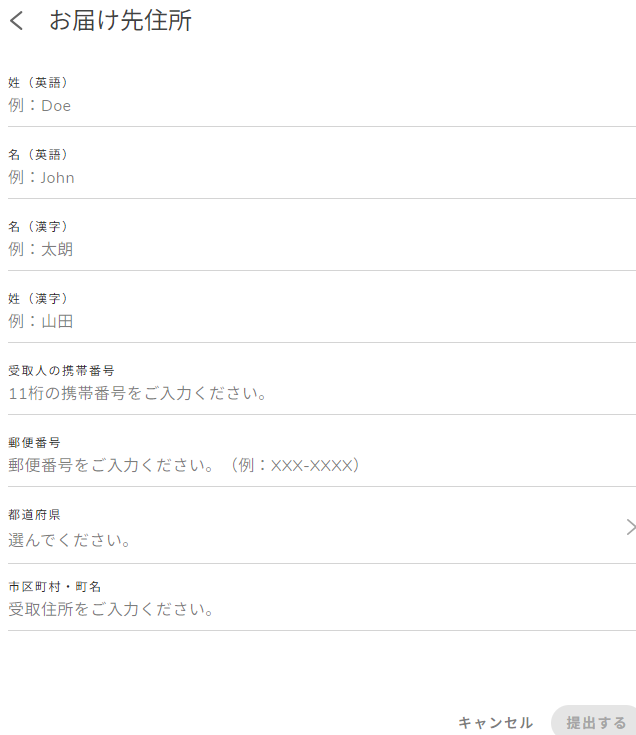Click the postal code XXX-XXXX input field
636x735 pixels.
tap(300, 465)
